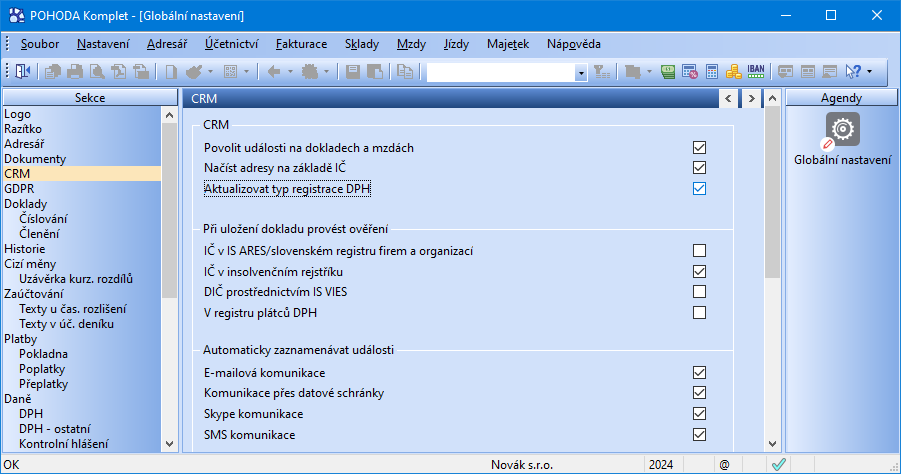Uncheck Skype komunikace checkbox
Image resolution: width=901 pixels, height=474 pixels.
pyautogui.click(x=699, y=414)
